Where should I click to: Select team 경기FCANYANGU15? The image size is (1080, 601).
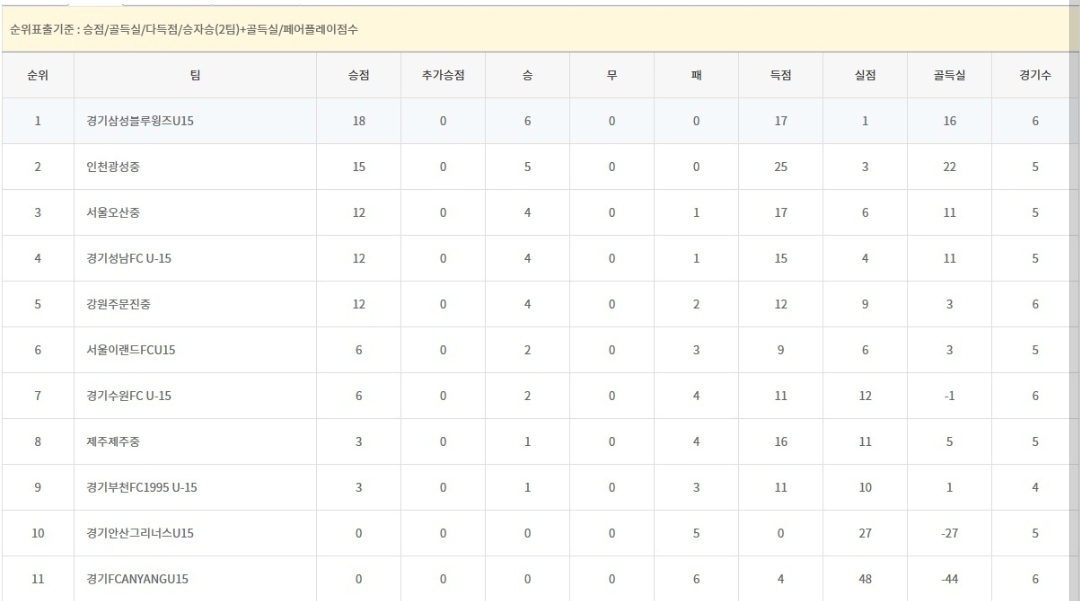click(x=137, y=579)
